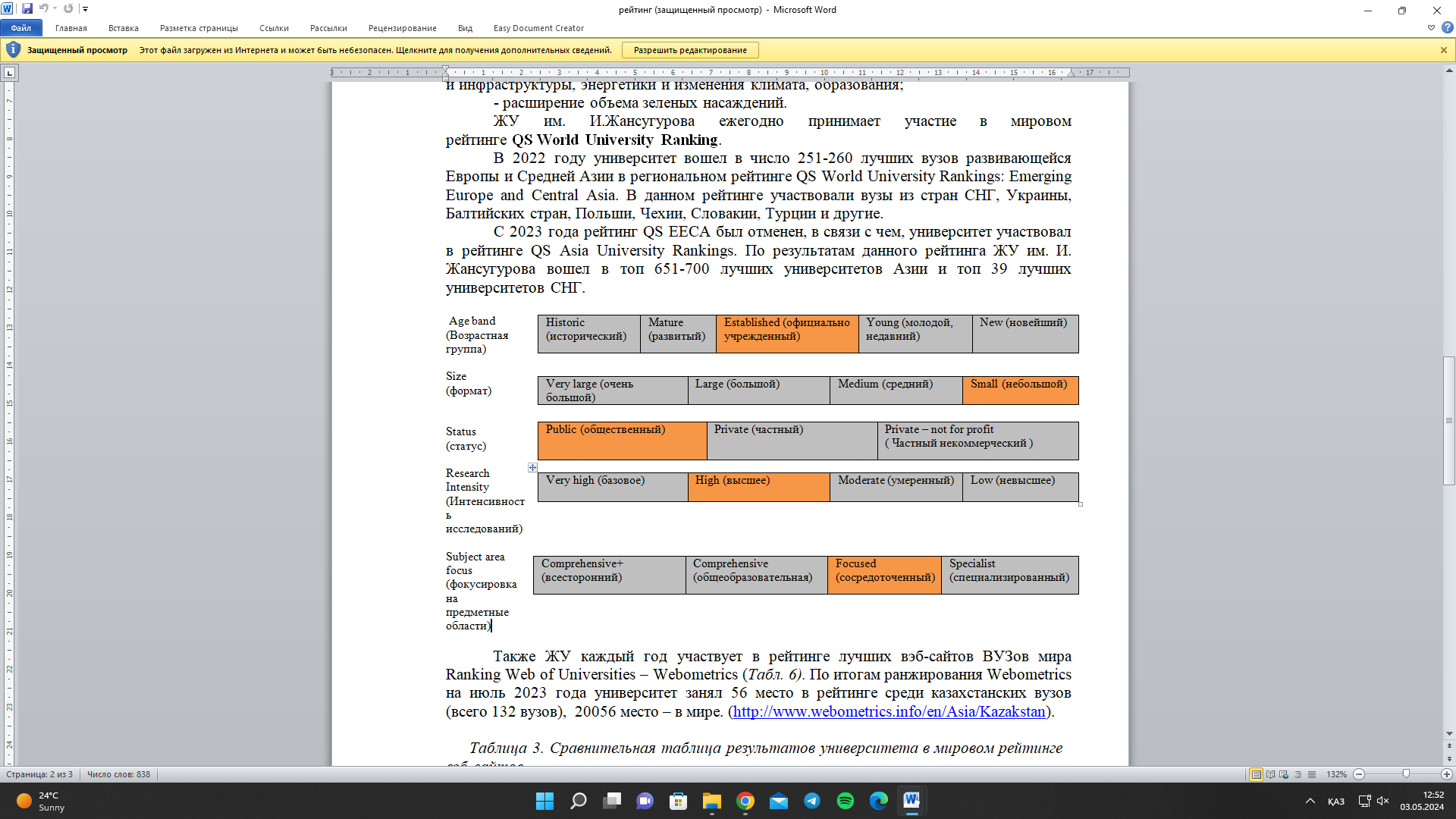Open Word Help question mark icon
Screen dimensions: 1456x819
(x=1447, y=28)
